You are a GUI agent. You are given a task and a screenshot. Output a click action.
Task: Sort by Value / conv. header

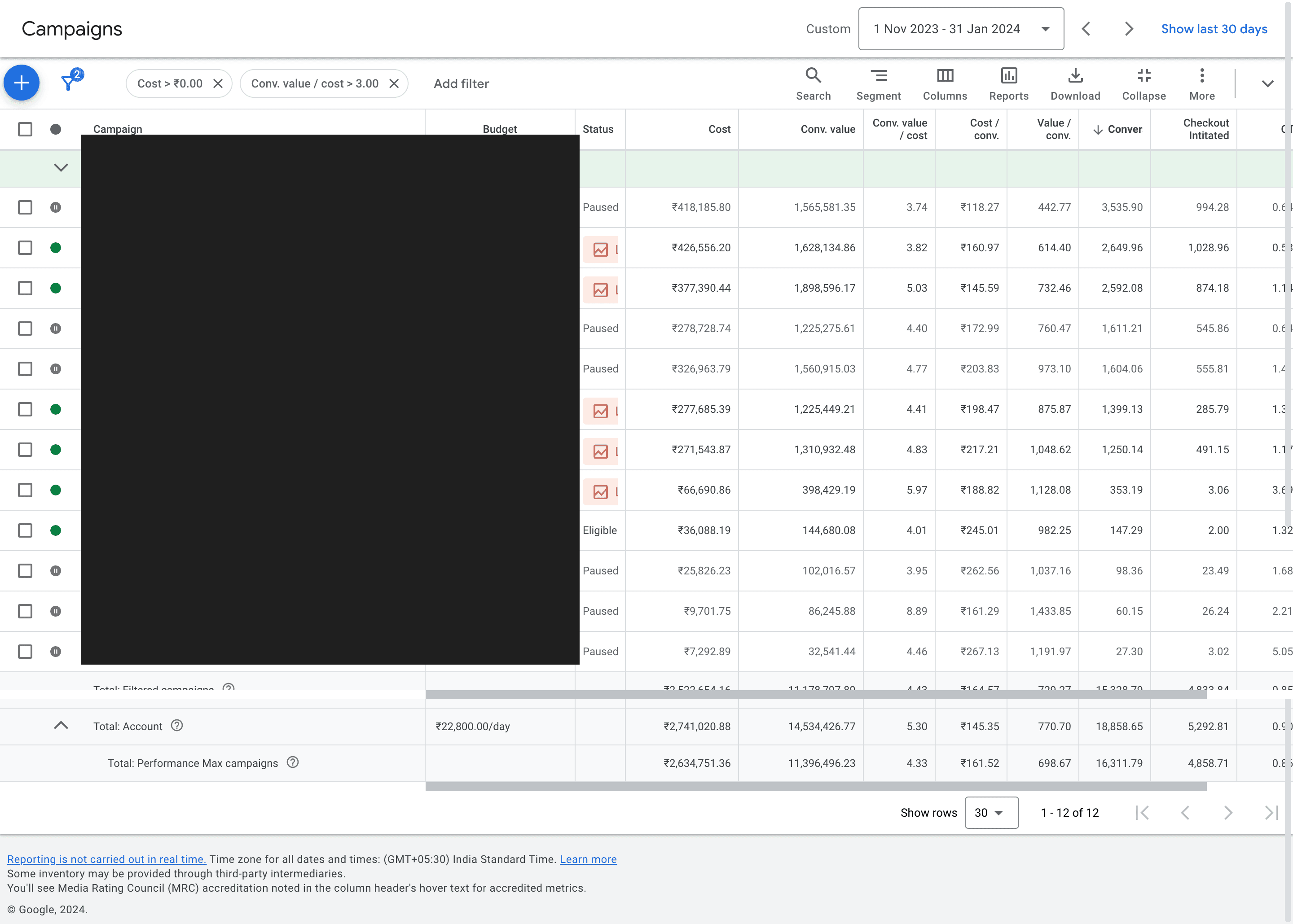point(1054,129)
